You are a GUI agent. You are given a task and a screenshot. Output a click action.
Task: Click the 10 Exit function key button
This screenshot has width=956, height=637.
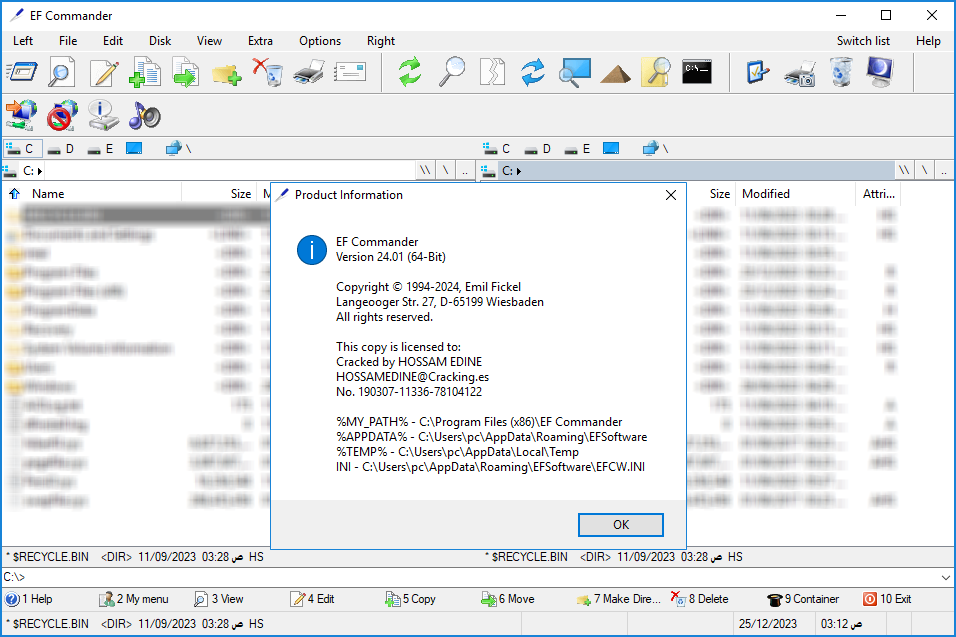[887, 599]
